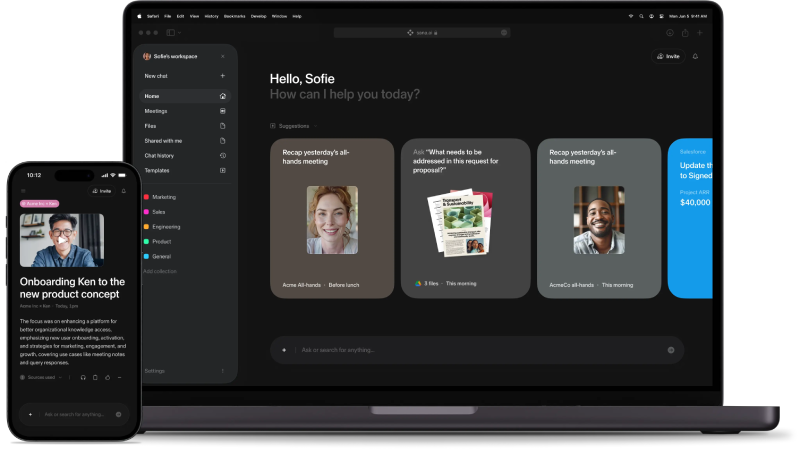The height and width of the screenshot is (454, 800).
Task: Select the red Marketing collection swatch
Action: click(146, 197)
